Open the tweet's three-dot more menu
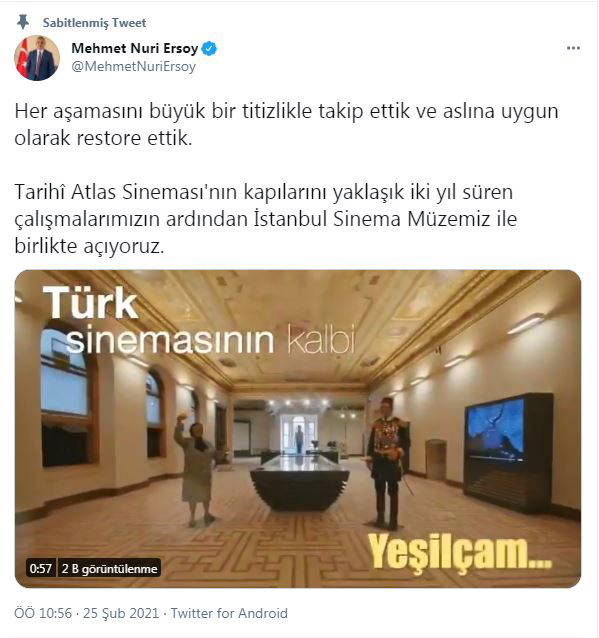599x638 pixels. click(x=573, y=48)
